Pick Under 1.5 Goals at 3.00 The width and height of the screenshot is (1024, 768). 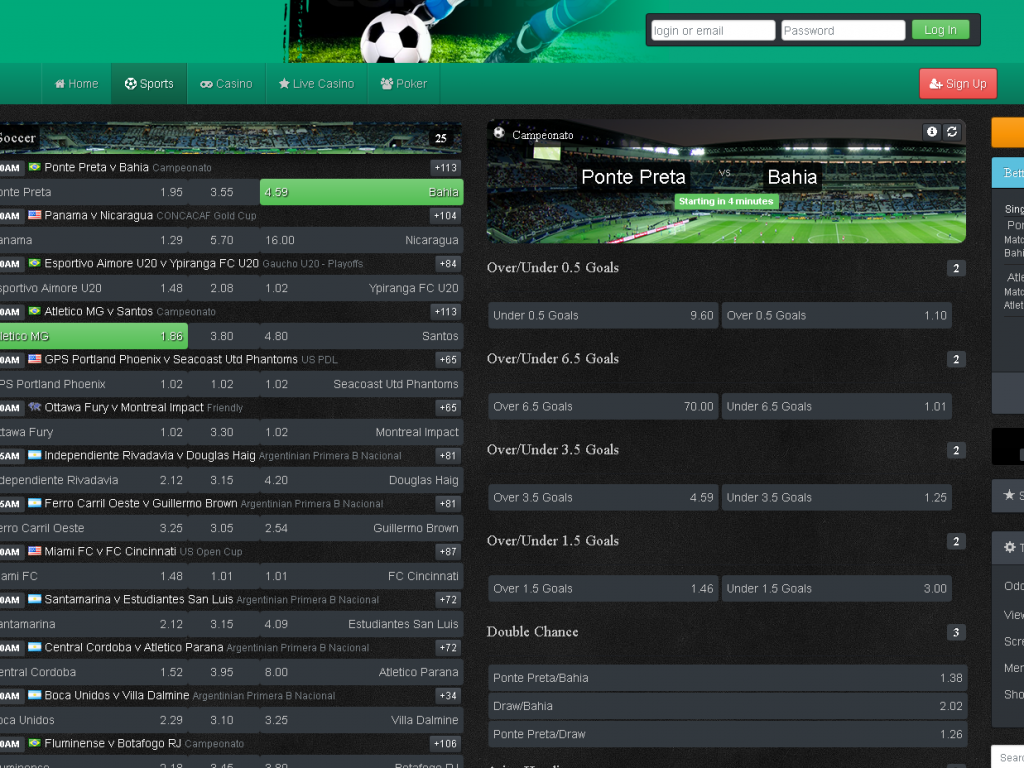click(837, 588)
